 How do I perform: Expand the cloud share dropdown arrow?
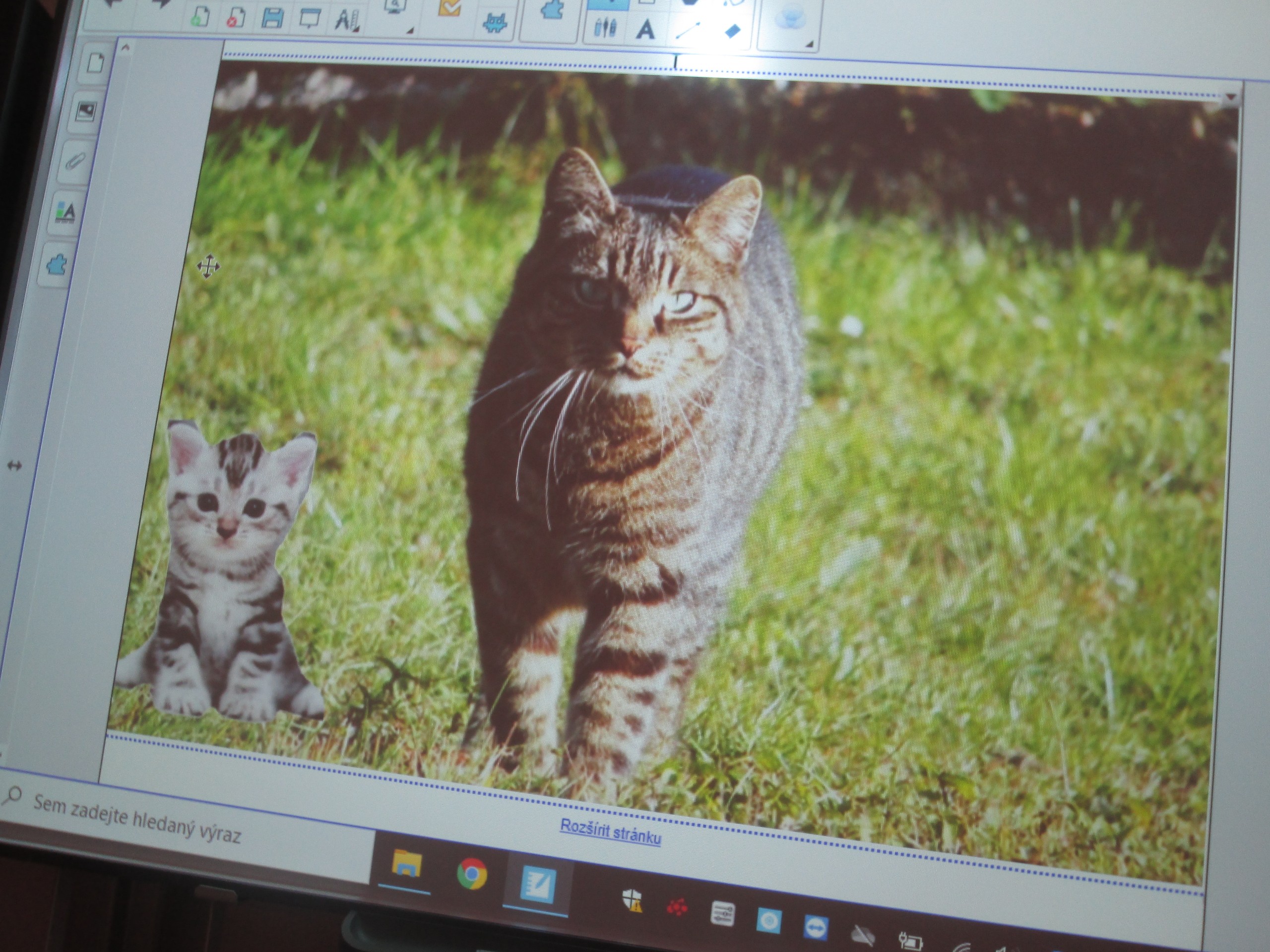coord(809,44)
